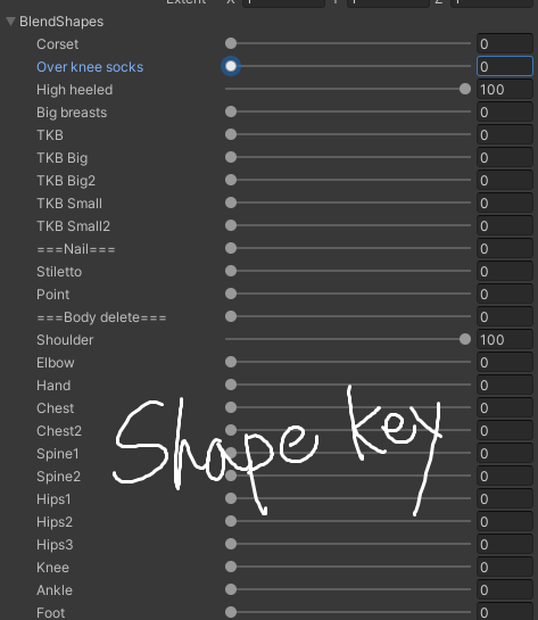Select the Shoulder value input box

(505, 340)
